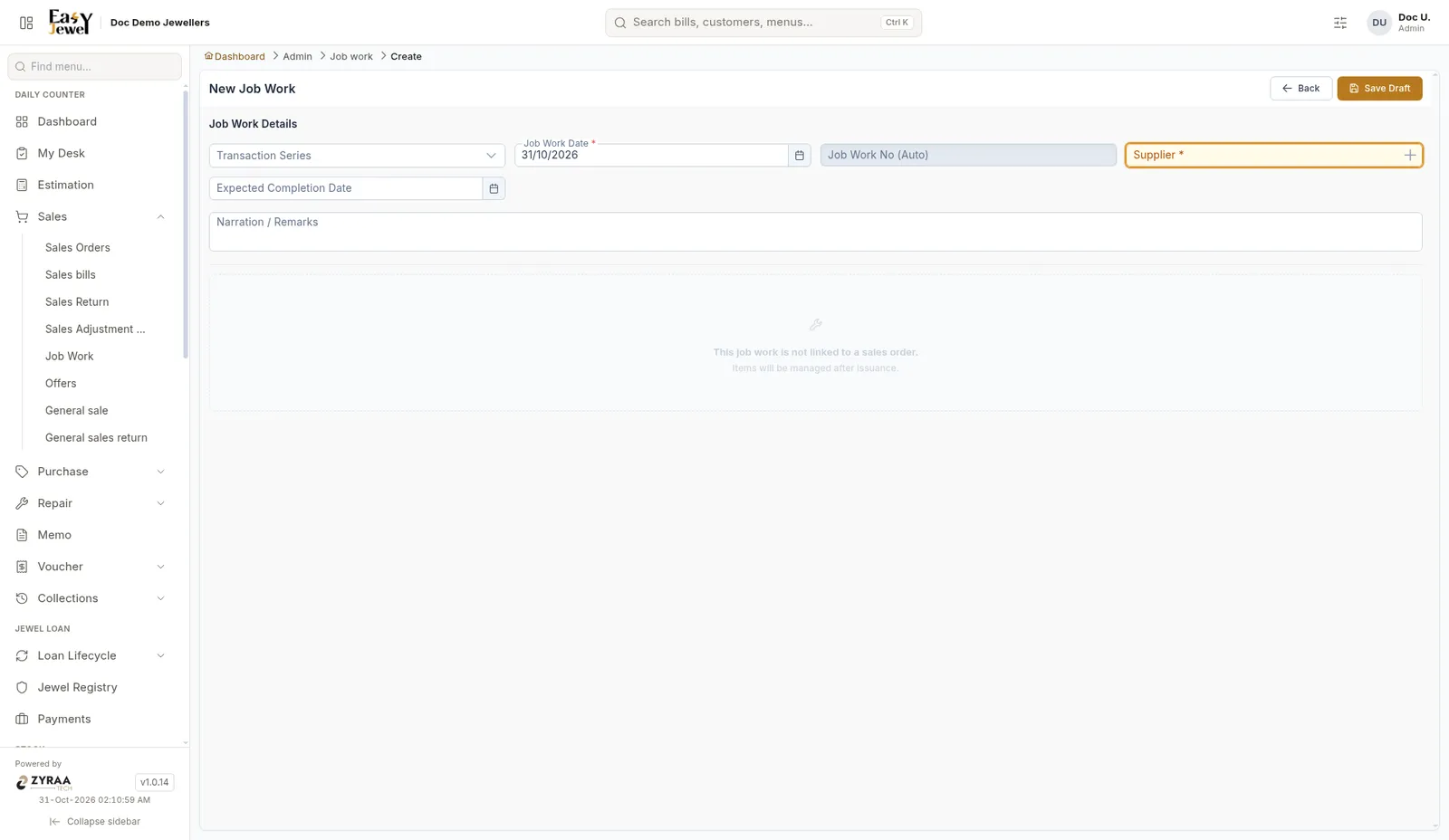The width and height of the screenshot is (1449, 840).
Task: Open the app grid layout icon
Action: click(26, 23)
